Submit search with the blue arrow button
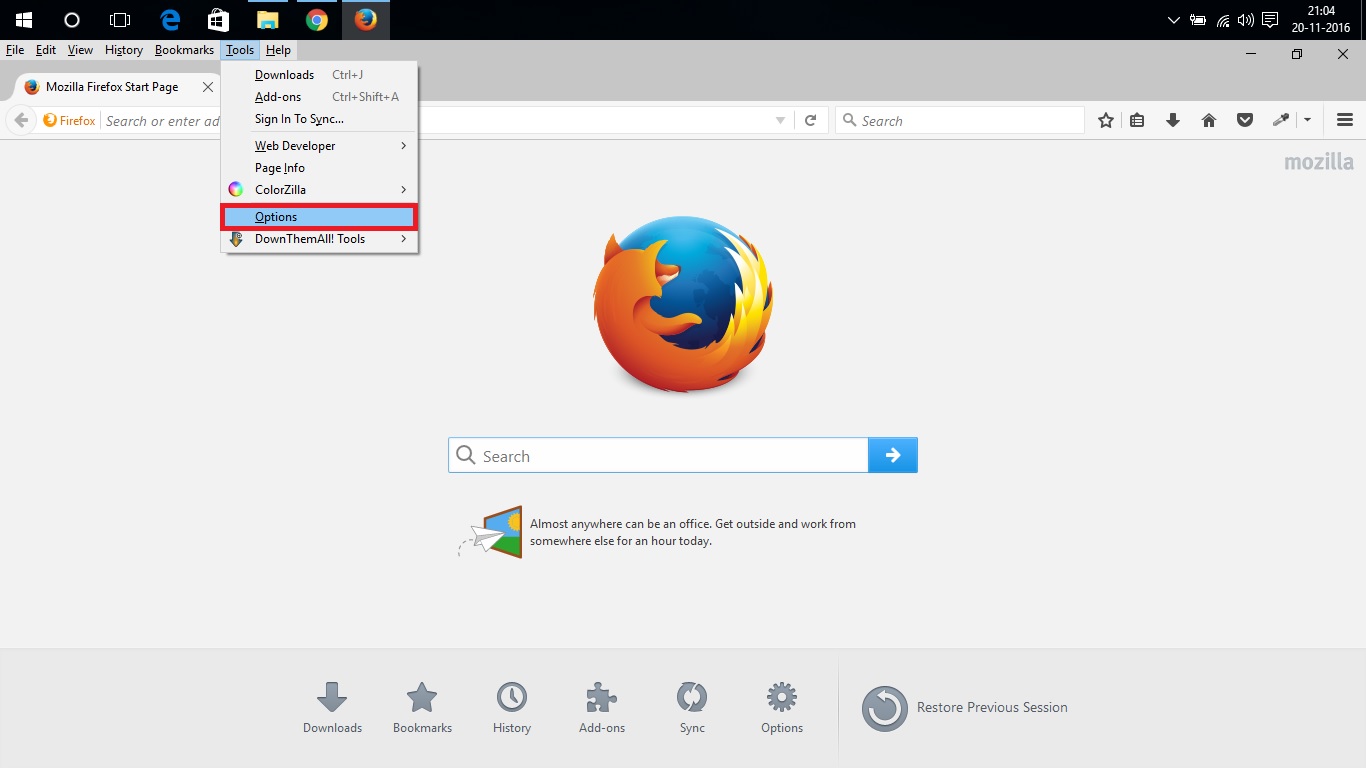Viewport: 1366px width, 768px height. pos(893,455)
